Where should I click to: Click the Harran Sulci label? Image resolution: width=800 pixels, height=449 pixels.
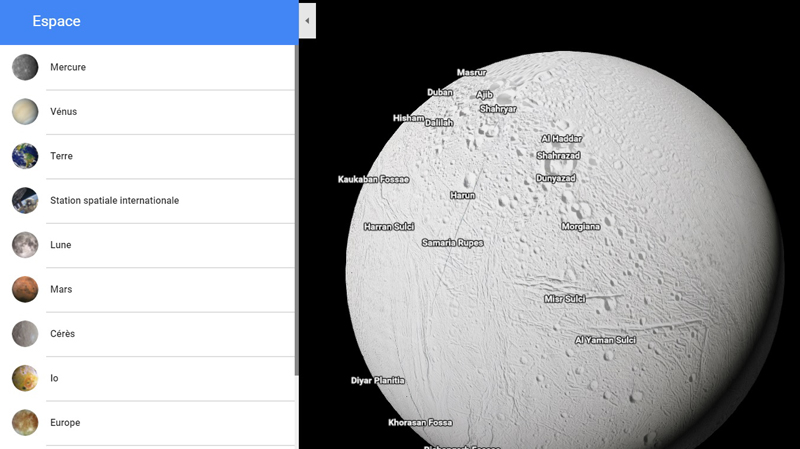(389, 227)
